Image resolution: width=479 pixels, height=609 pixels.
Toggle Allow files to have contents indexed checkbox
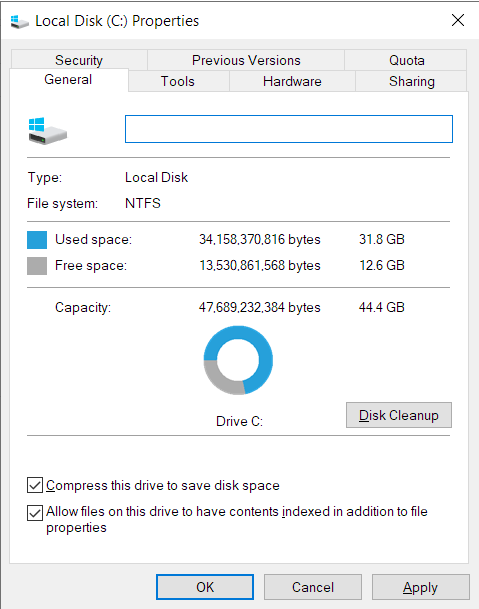35,513
